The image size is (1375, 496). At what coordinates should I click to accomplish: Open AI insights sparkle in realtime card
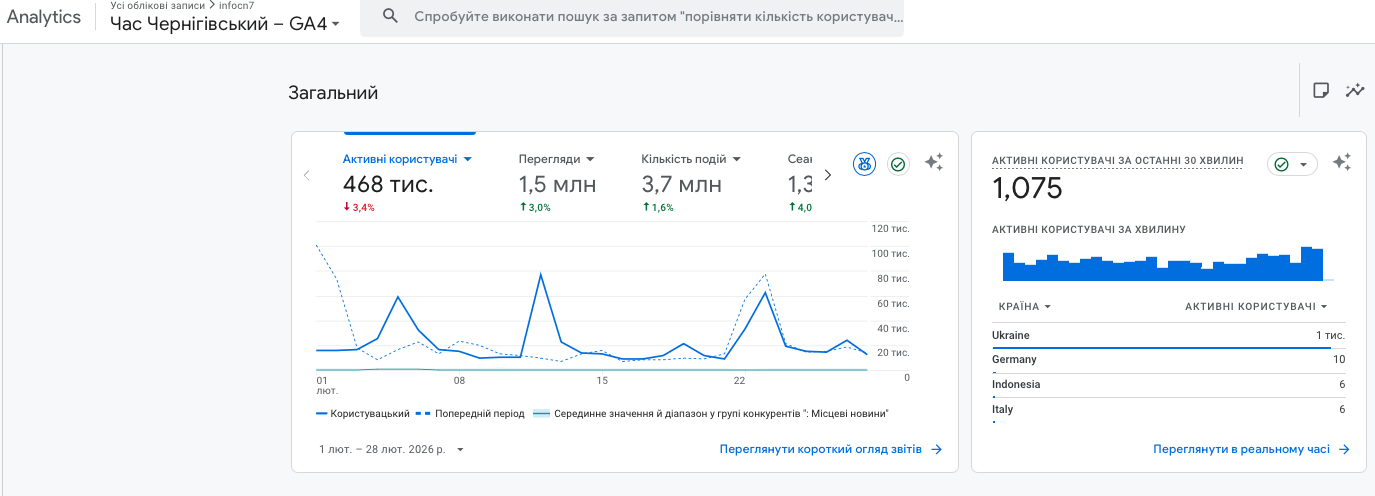pos(1342,163)
